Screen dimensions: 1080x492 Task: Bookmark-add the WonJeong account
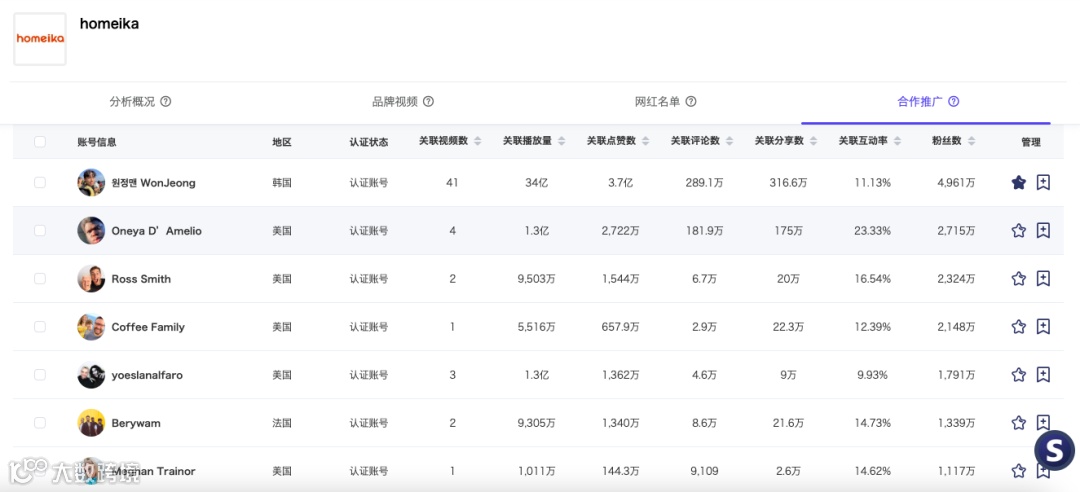(x=1043, y=183)
